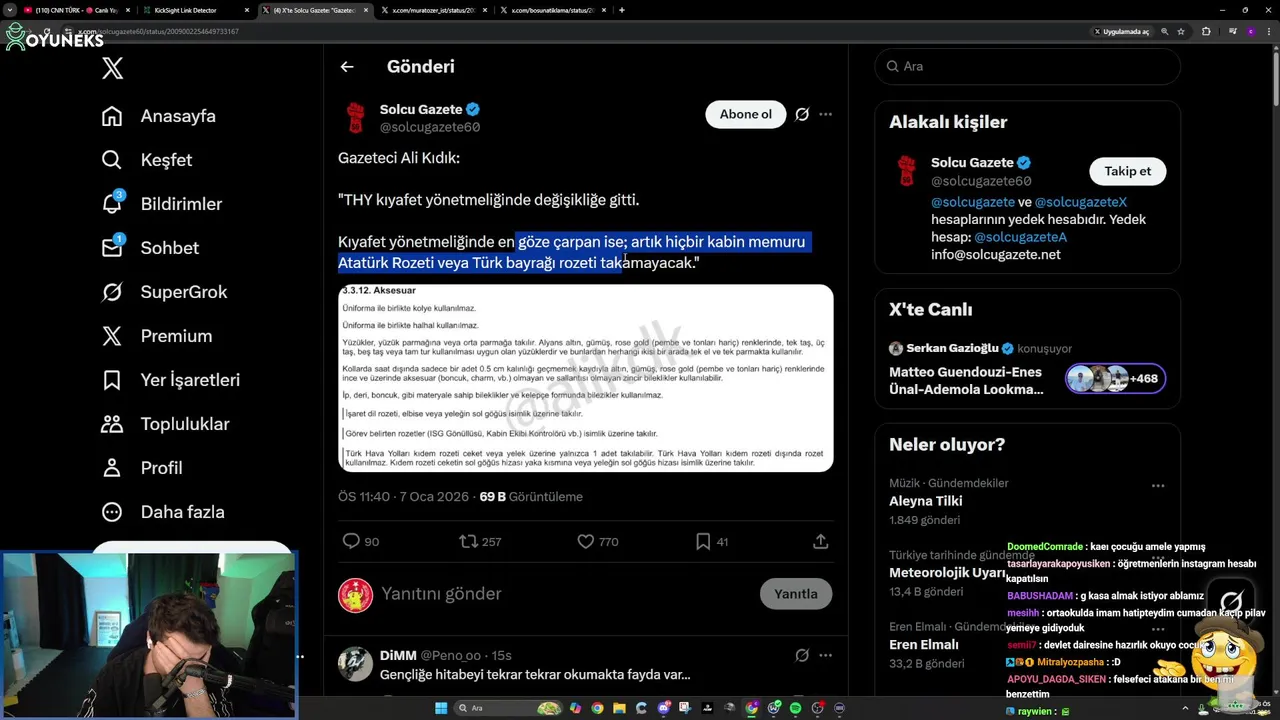The width and height of the screenshot is (1280, 720).
Task: Open SuperGrok icon in sidebar
Action: tap(112, 292)
